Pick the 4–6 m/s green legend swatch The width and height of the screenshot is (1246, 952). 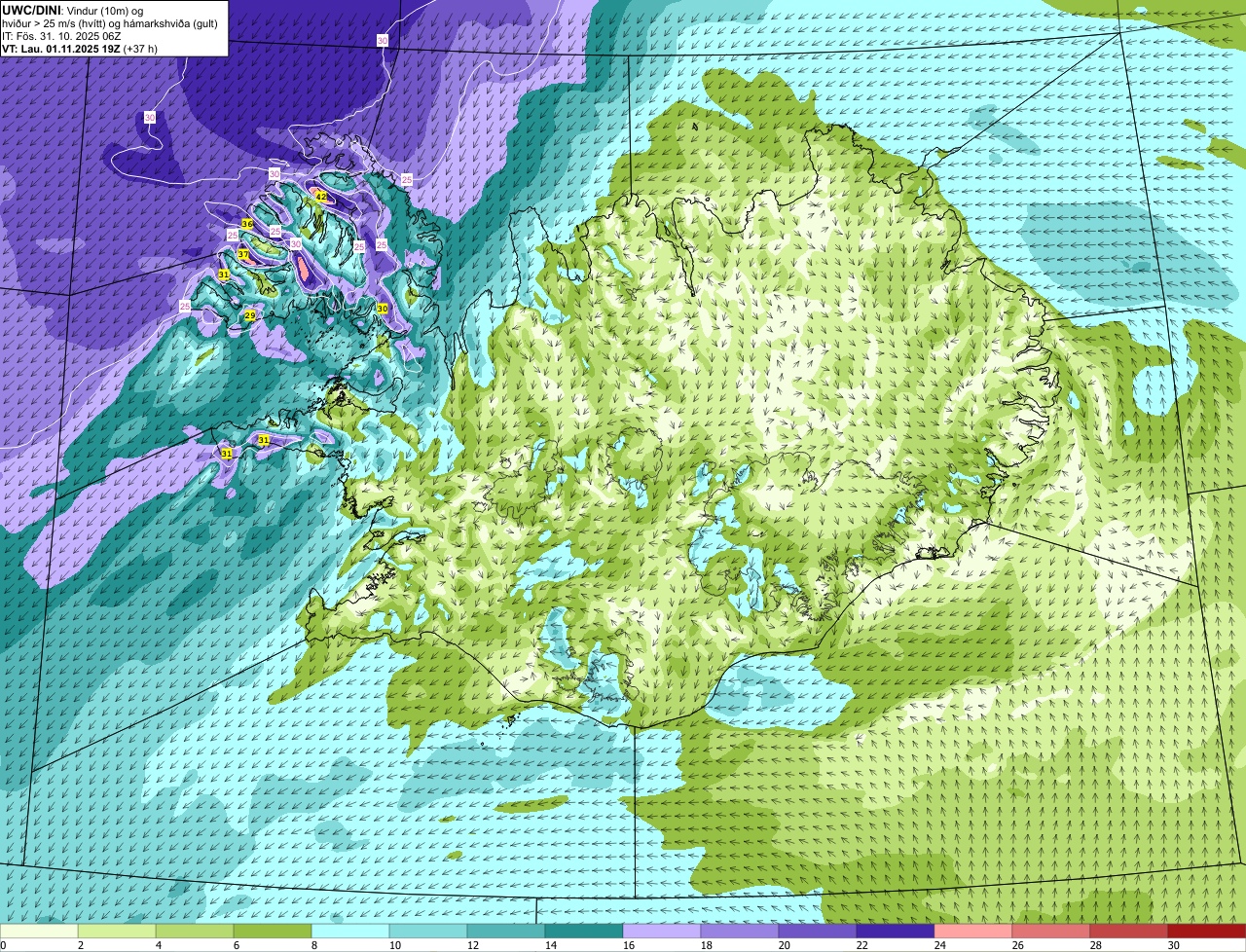click(x=195, y=932)
